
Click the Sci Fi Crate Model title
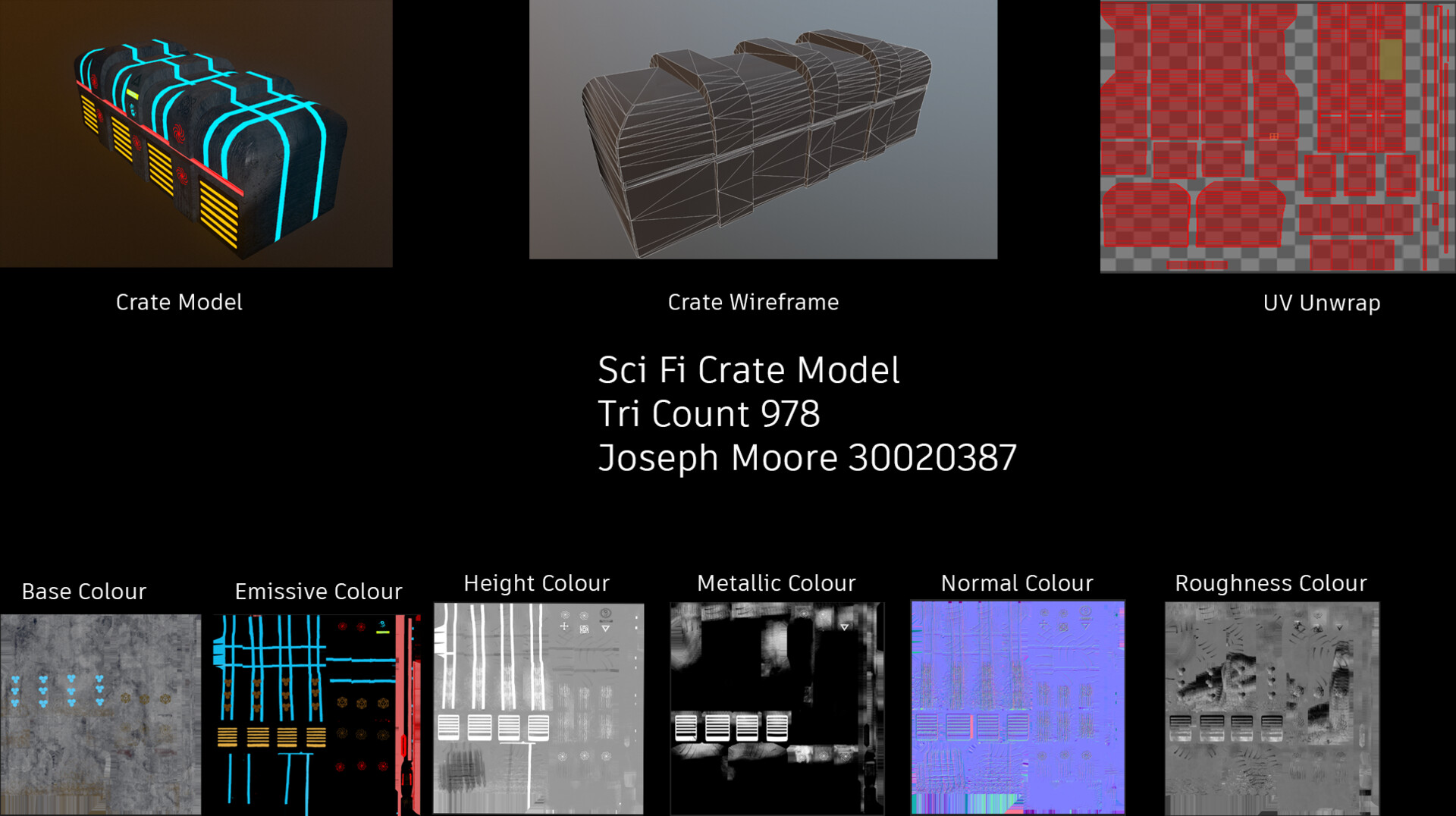pyautogui.click(x=749, y=370)
